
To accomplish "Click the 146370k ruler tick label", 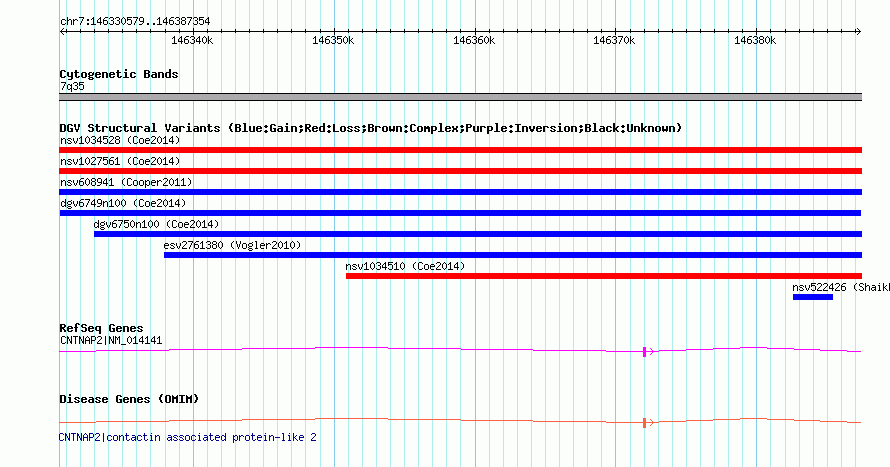I will pyautogui.click(x=614, y=41).
